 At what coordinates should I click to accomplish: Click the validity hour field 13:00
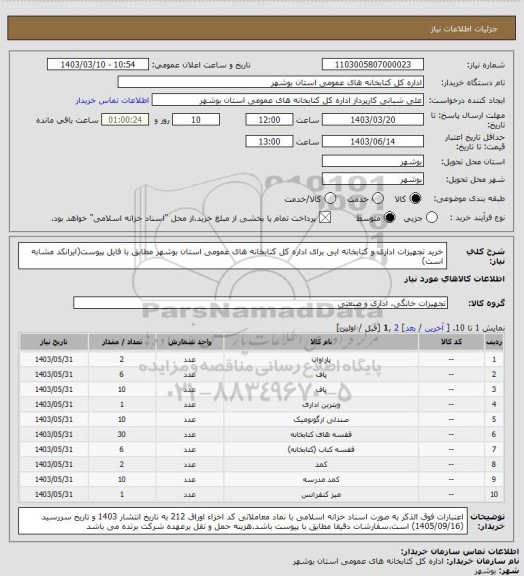pos(269,141)
